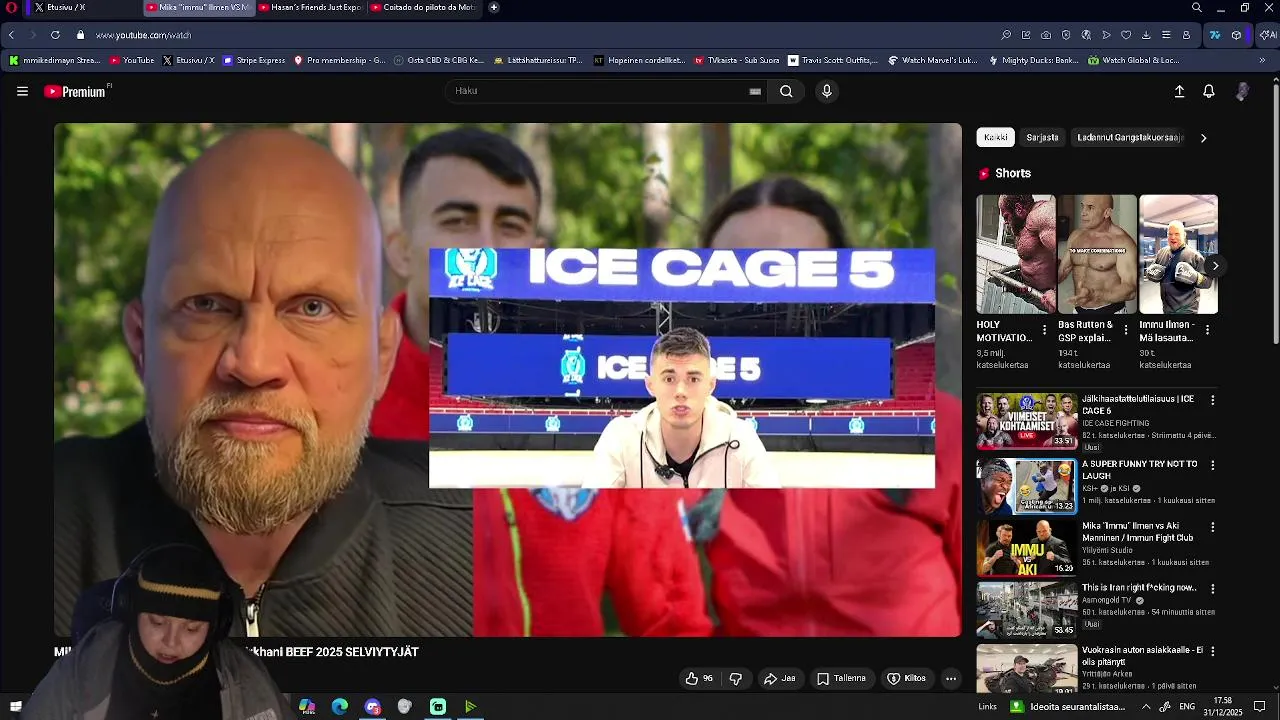1280x720 pixels.
Task: Open Copilot icon on the taskbar
Action: point(307,707)
